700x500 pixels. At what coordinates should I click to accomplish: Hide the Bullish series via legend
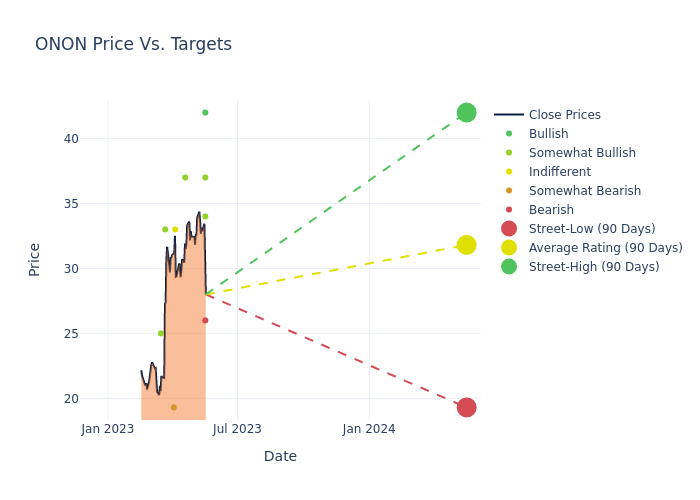click(548, 134)
